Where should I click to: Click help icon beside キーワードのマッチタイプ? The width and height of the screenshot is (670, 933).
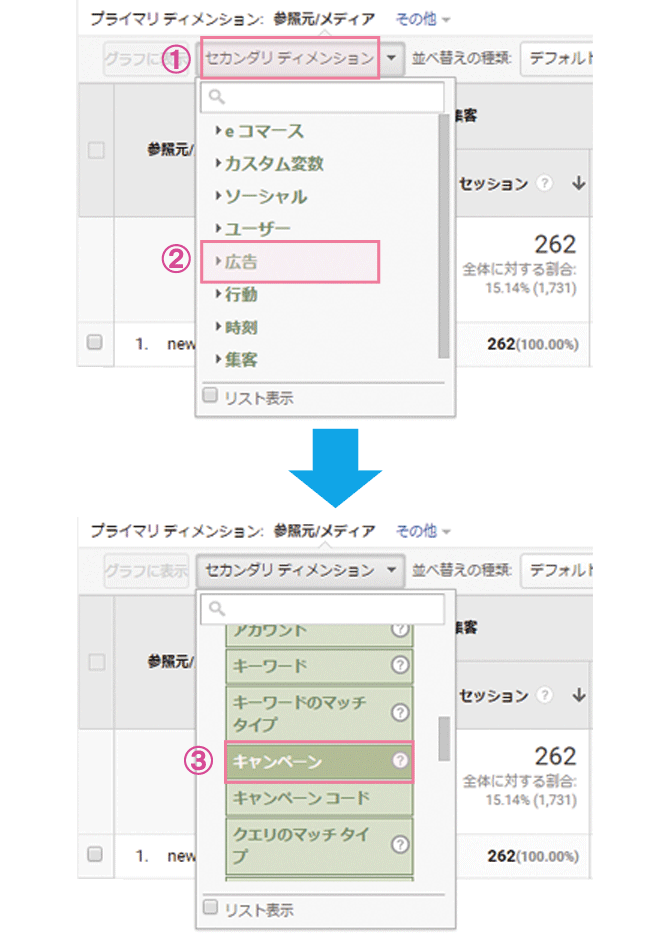pyautogui.click(x=400, y=712)
